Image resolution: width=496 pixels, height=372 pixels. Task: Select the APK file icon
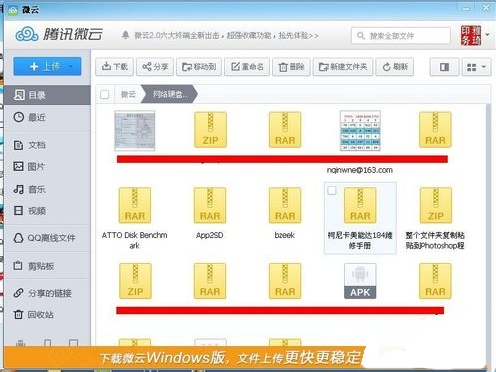tap(360, 281)
